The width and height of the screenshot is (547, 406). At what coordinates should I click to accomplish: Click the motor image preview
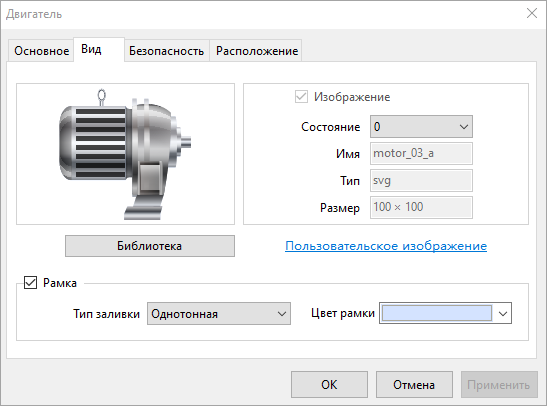(125, 154)
